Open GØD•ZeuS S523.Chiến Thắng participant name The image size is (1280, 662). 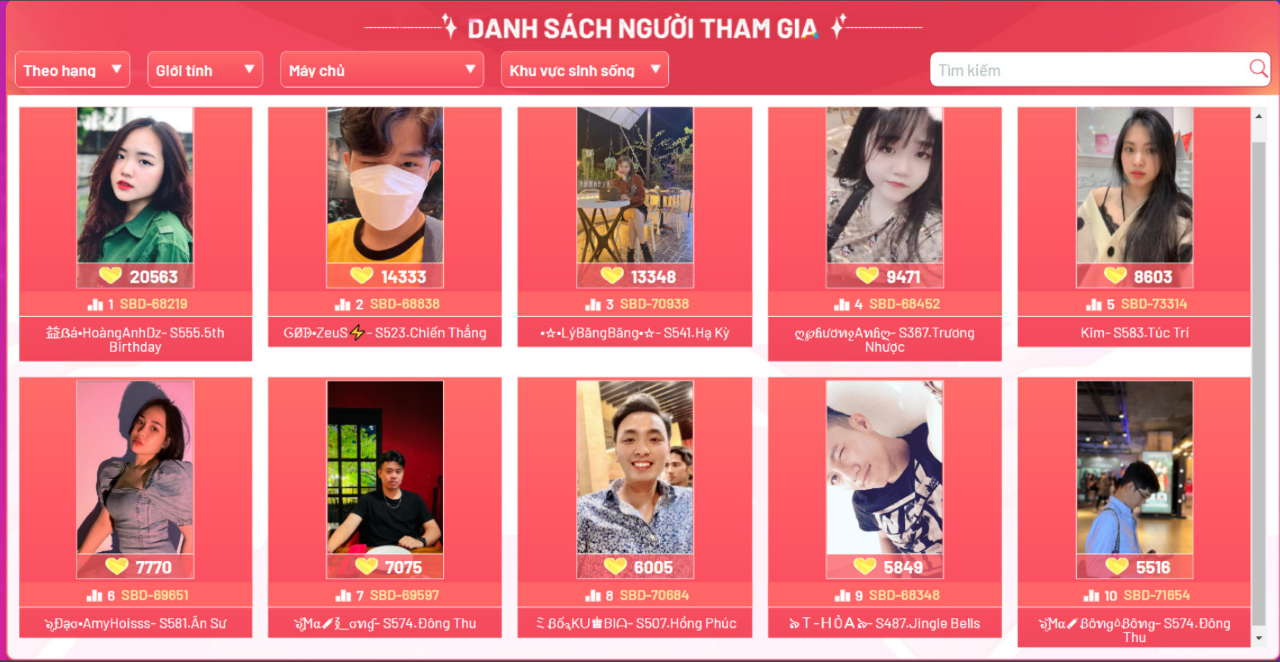click(385, 333)
